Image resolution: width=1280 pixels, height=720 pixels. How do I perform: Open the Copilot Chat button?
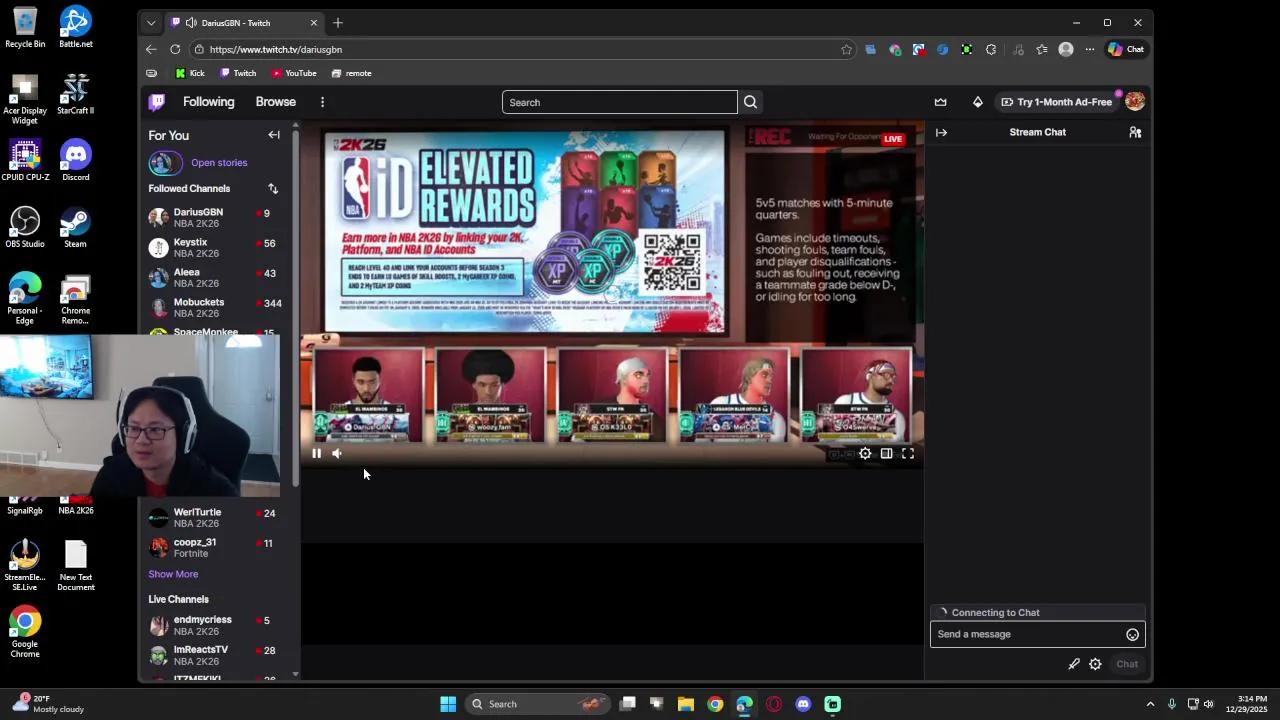[1126, 49]
